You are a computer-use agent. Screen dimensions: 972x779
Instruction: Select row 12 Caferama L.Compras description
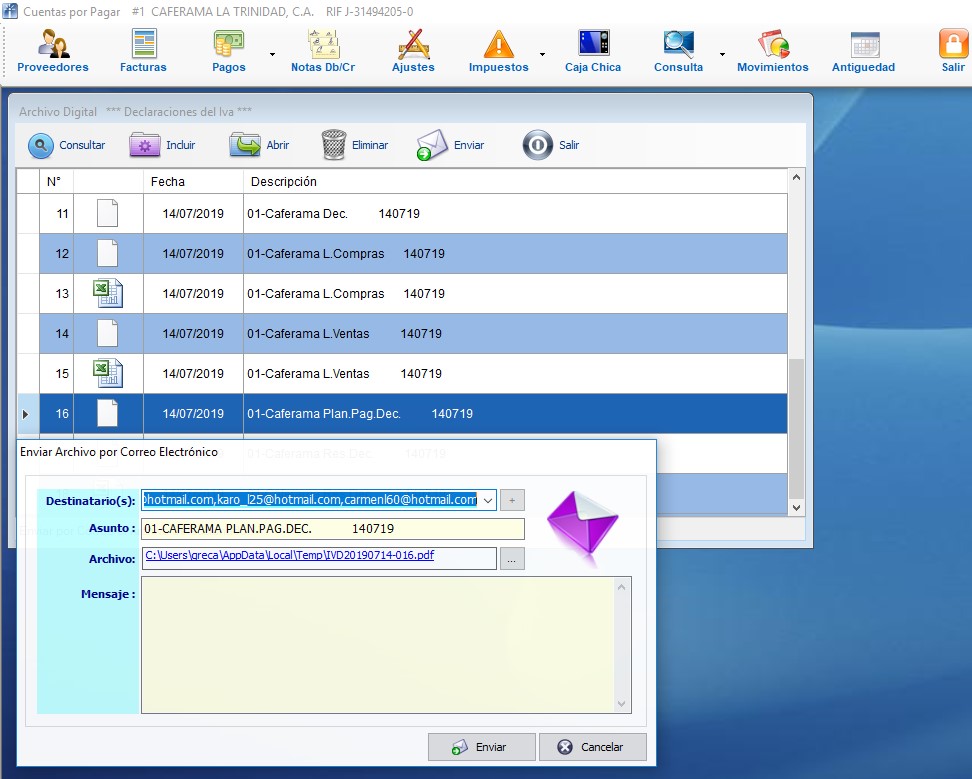tap(345, 253)
